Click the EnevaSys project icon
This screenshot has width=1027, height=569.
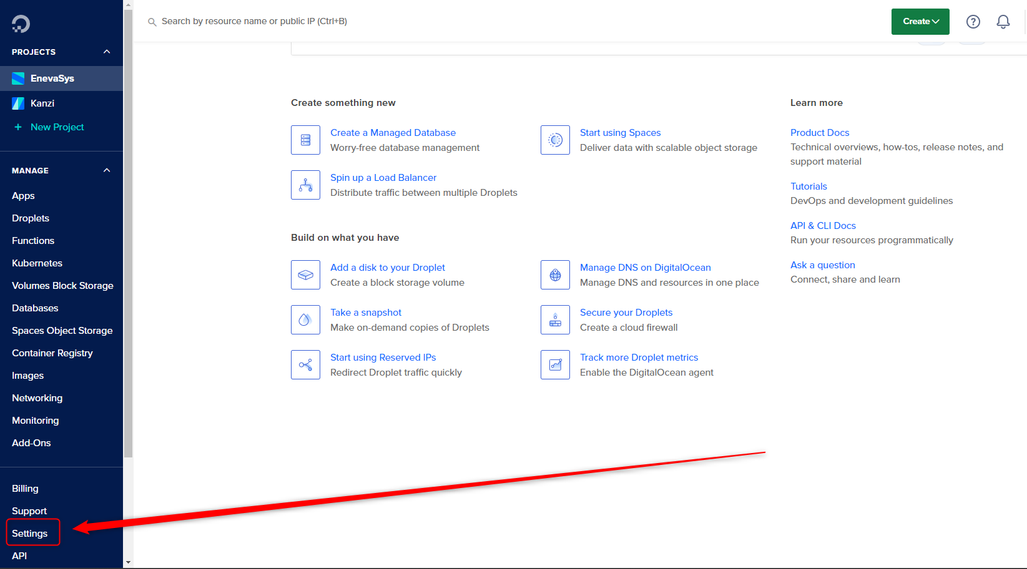point(18,79)
